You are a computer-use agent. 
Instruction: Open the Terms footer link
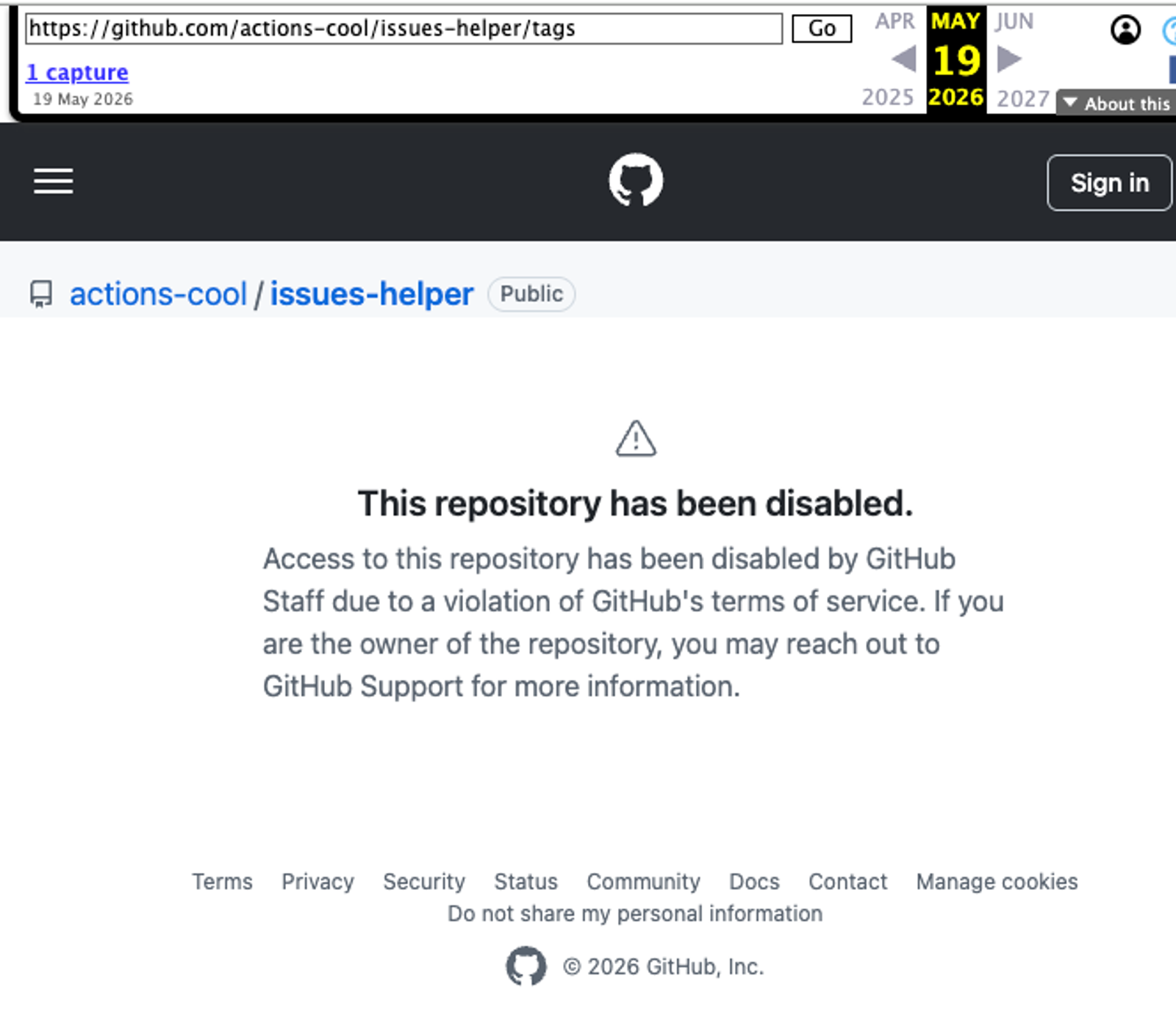[222, 881]
